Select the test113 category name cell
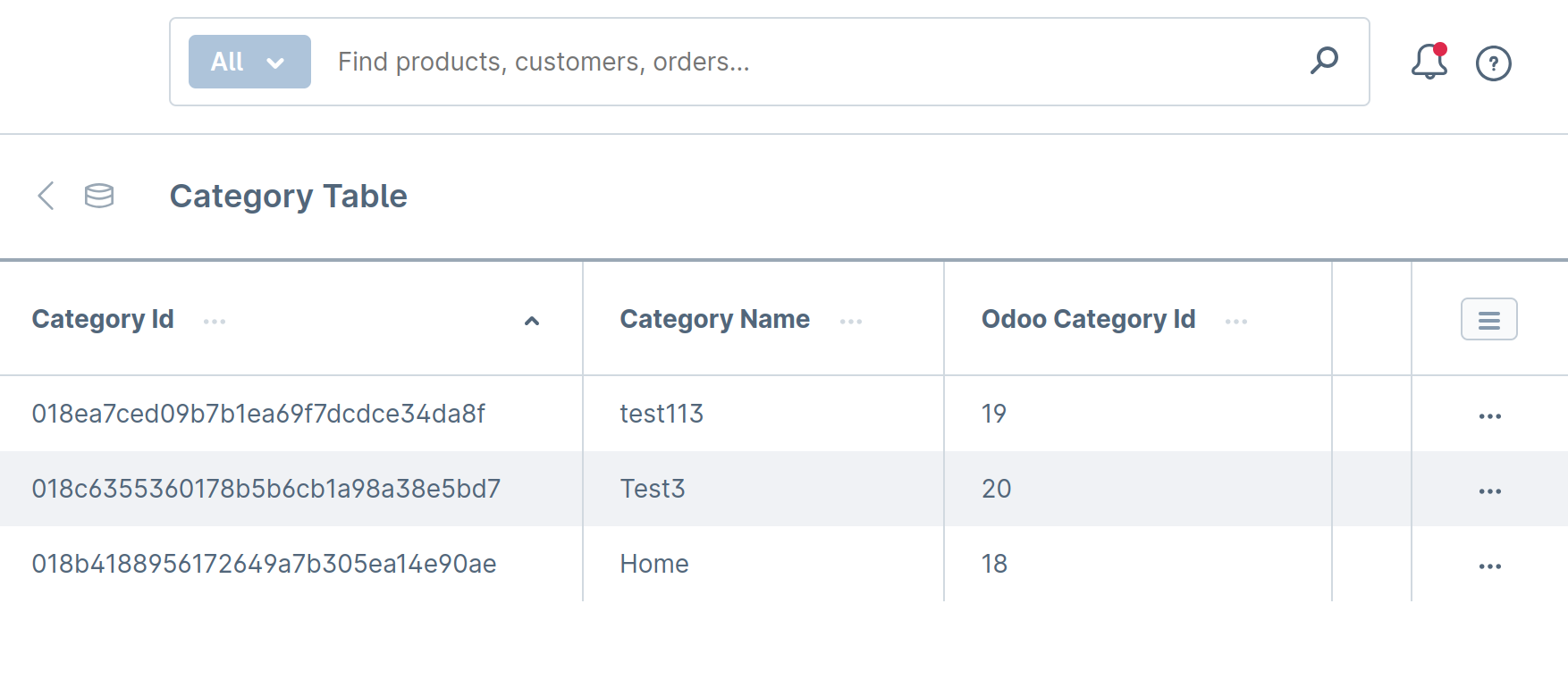Image resolution: width=1568 pixels, height=696 pixels. pyautogui.click(x=662, y=414)
